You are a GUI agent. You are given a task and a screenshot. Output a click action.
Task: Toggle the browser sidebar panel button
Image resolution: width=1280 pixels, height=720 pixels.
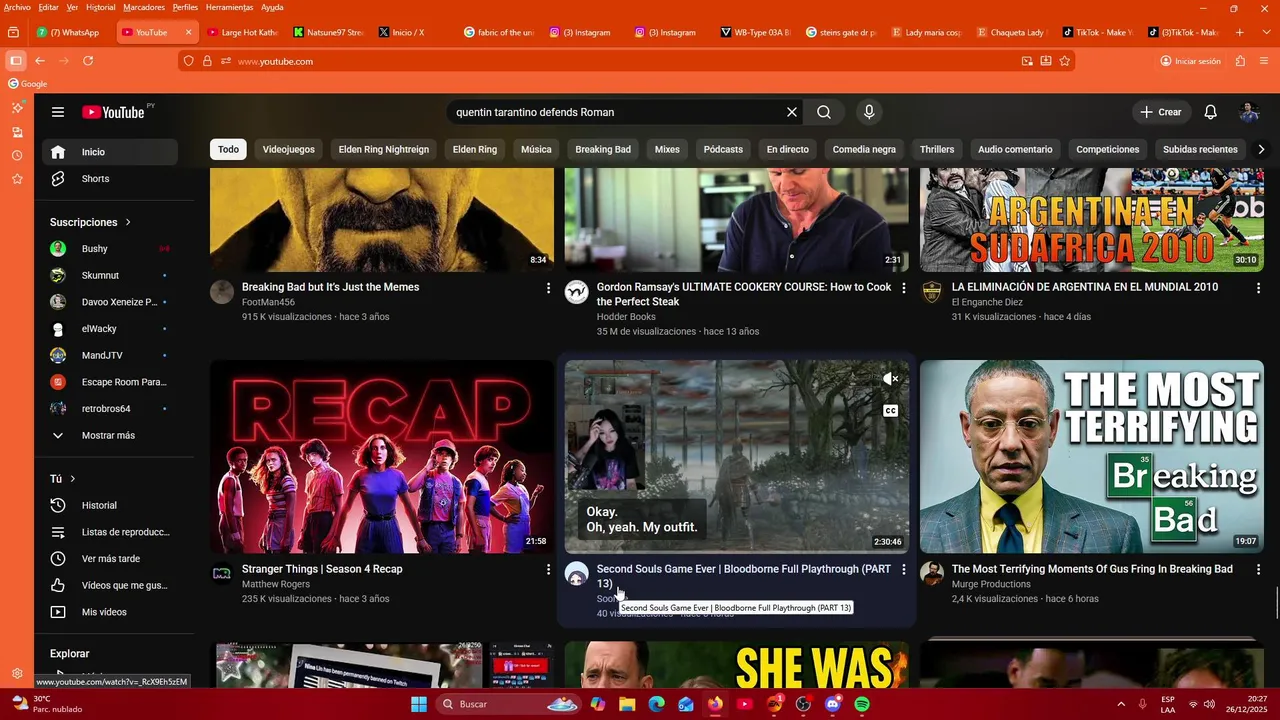point(15,61)
